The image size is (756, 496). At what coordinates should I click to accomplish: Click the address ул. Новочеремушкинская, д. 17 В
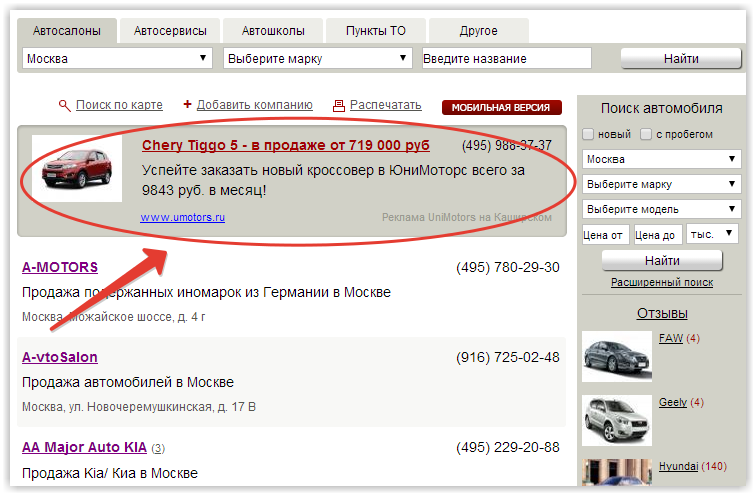[x=162, y=407]
